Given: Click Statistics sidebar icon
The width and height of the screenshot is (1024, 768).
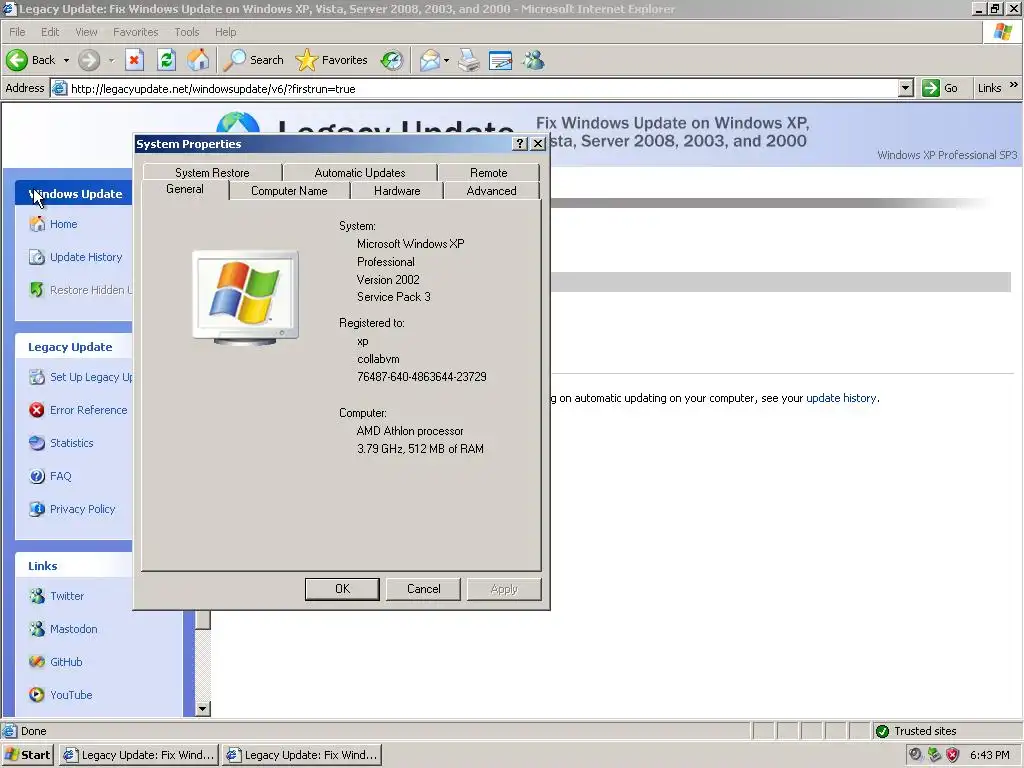Looking at the screenshot, I should 37,443.
